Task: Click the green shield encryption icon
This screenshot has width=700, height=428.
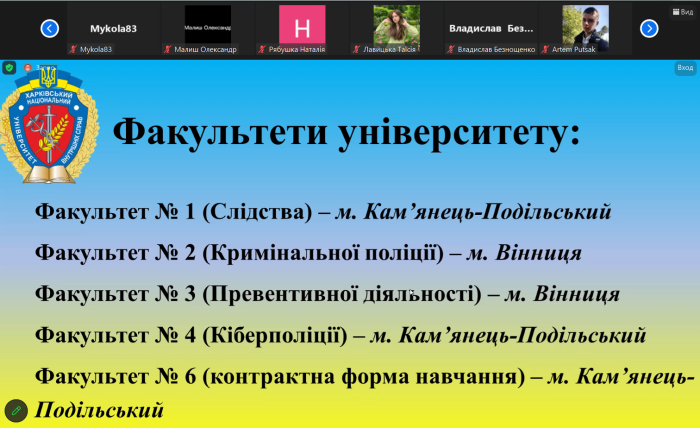Action: pyautogui.click(x=9, y=67)
